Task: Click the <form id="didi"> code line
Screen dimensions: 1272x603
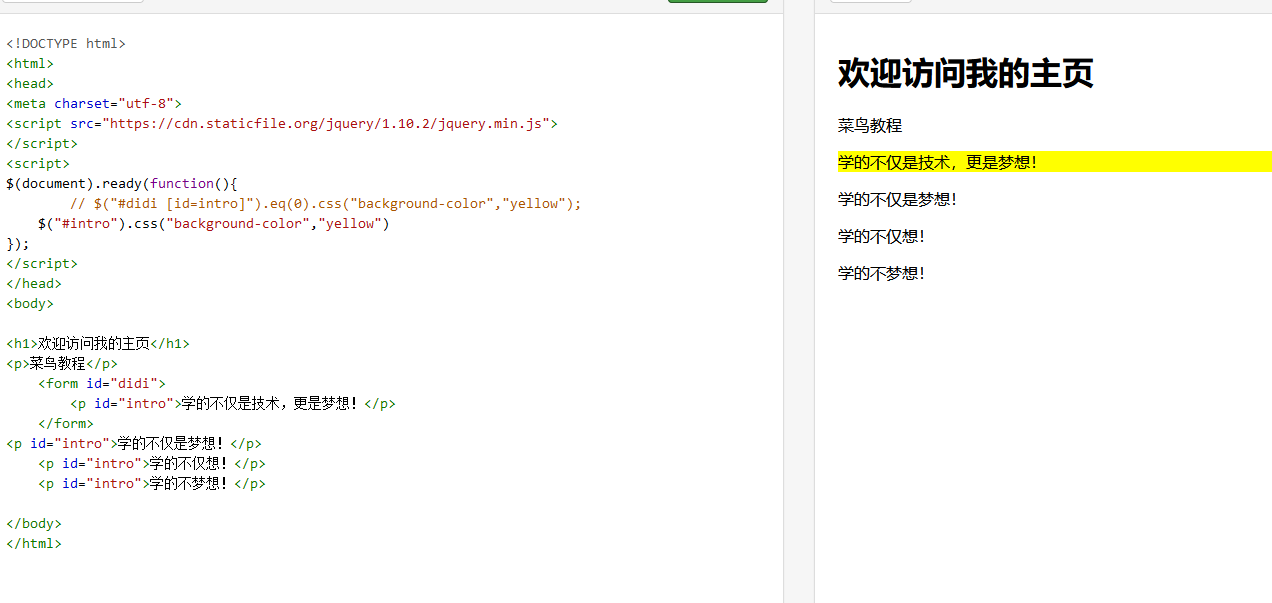Action: tap(102, 383)
